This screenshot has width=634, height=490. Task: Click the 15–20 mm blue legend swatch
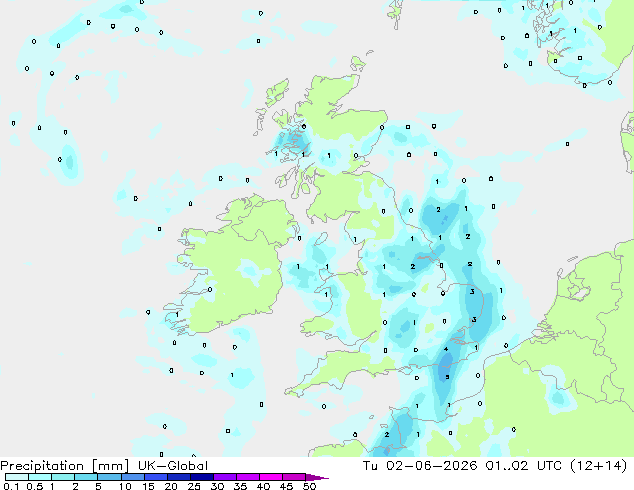[x=156, y=477]
